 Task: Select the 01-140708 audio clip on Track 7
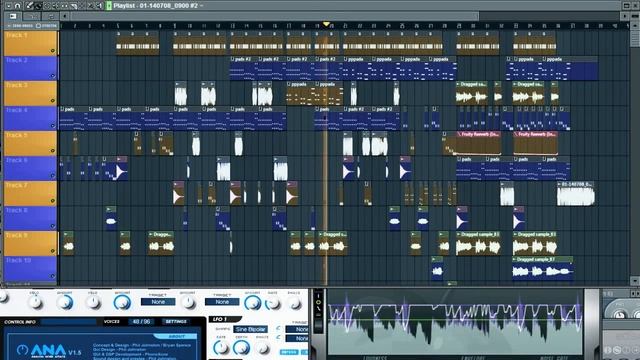[x=576, y=194]
